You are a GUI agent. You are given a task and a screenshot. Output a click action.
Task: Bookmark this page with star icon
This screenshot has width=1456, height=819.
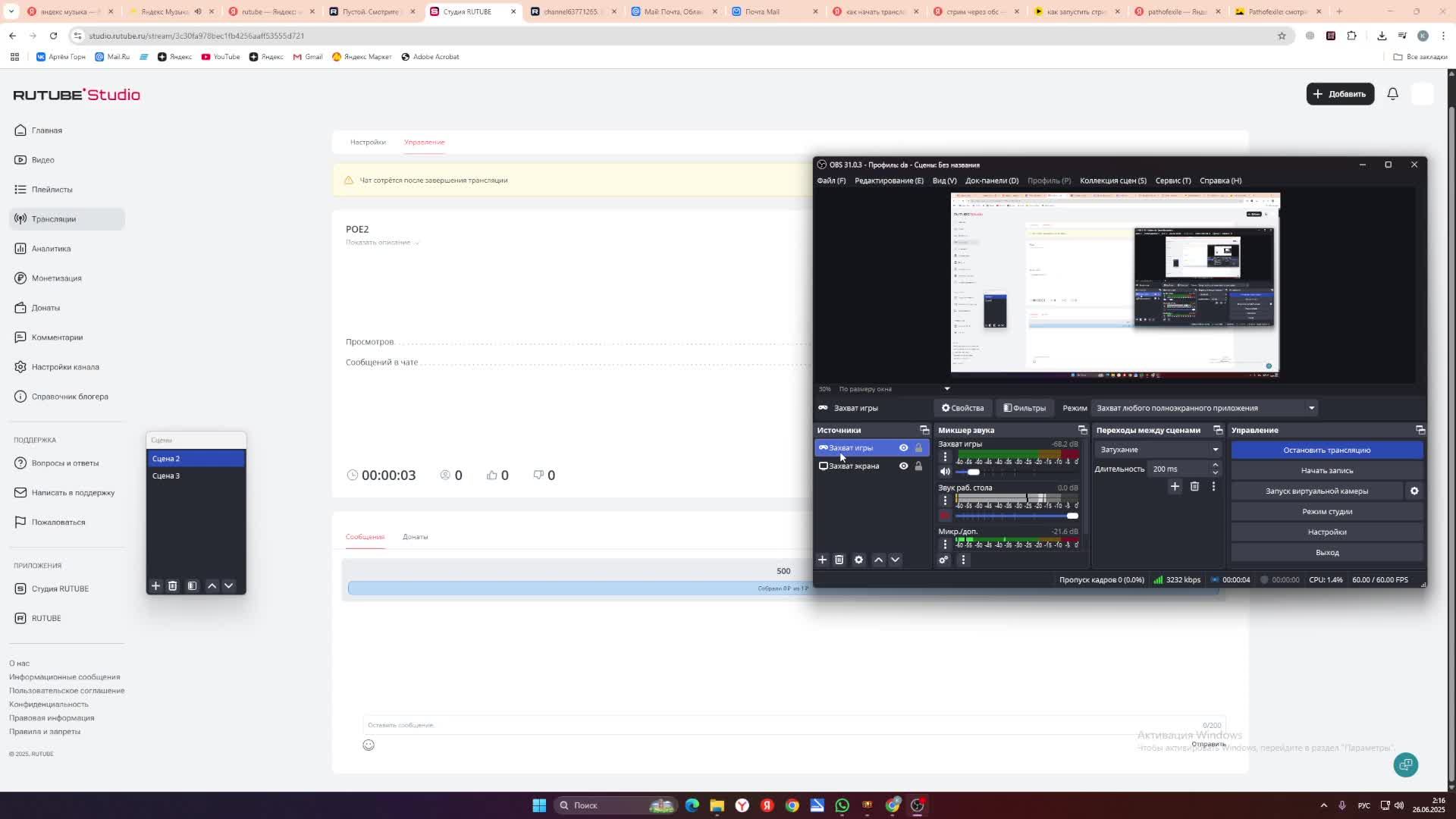(1282, 36)
